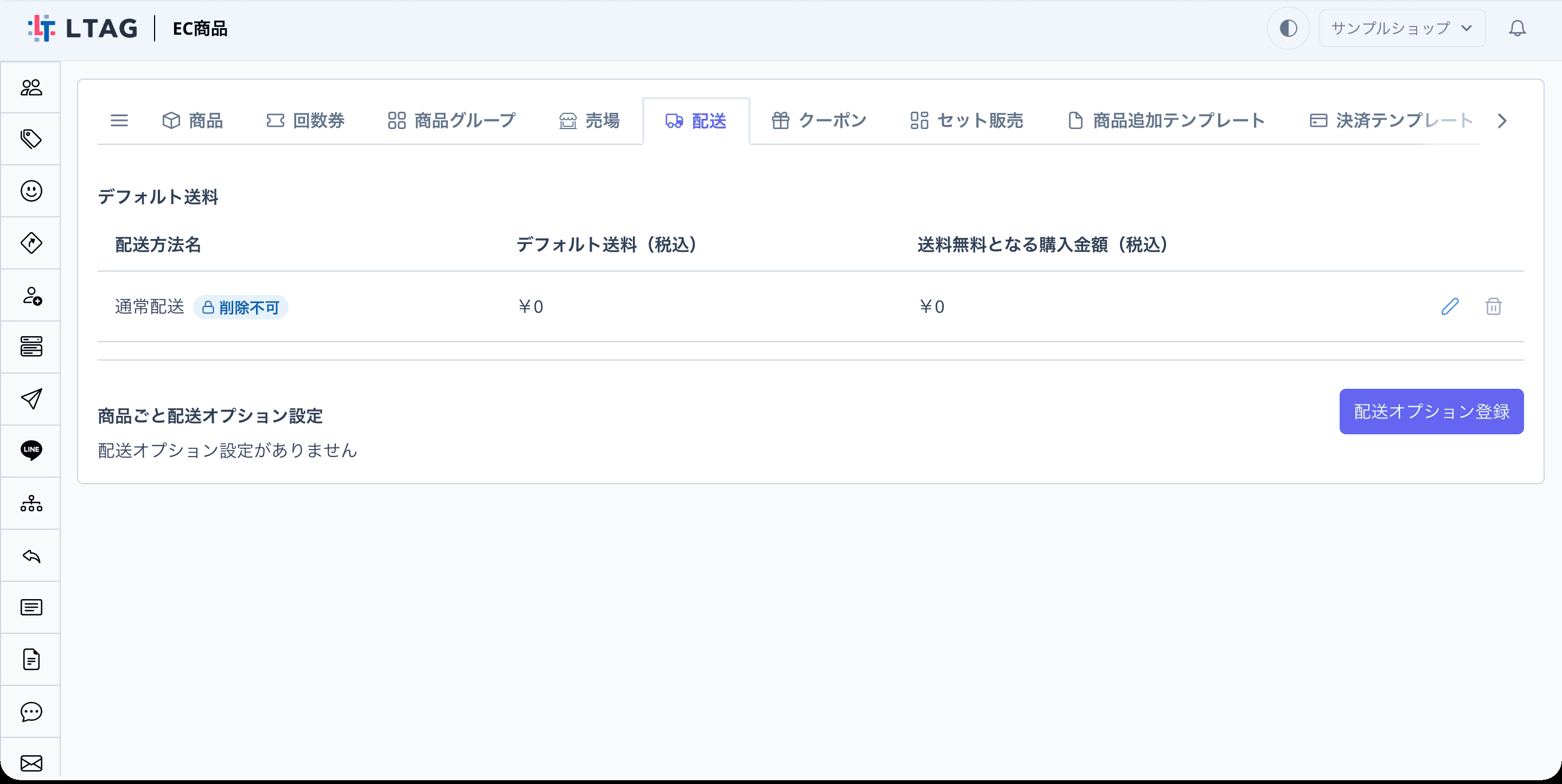The width and height of the screenshot is (1562, 784).
Task: Open the envelope mail sidebar icon
Action: [31, 763]
